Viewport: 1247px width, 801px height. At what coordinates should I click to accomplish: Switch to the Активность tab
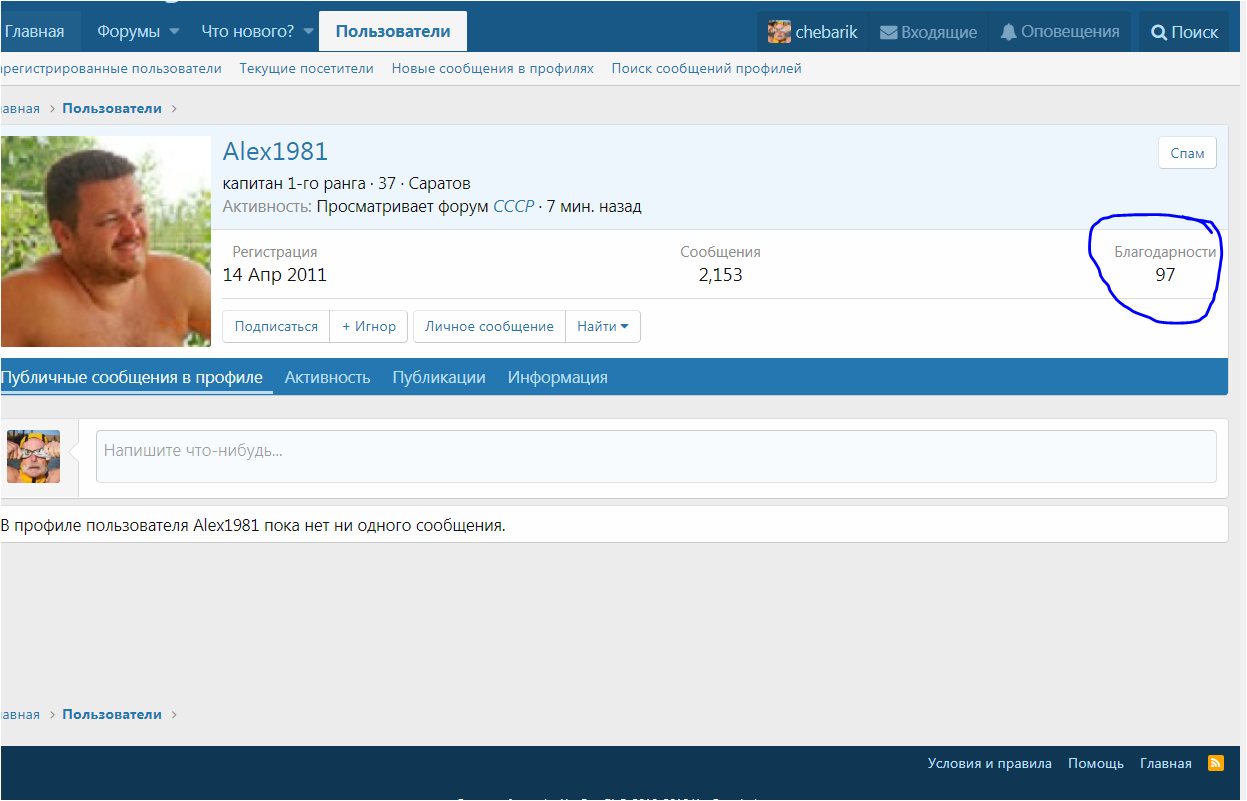(x=327, y=377)
